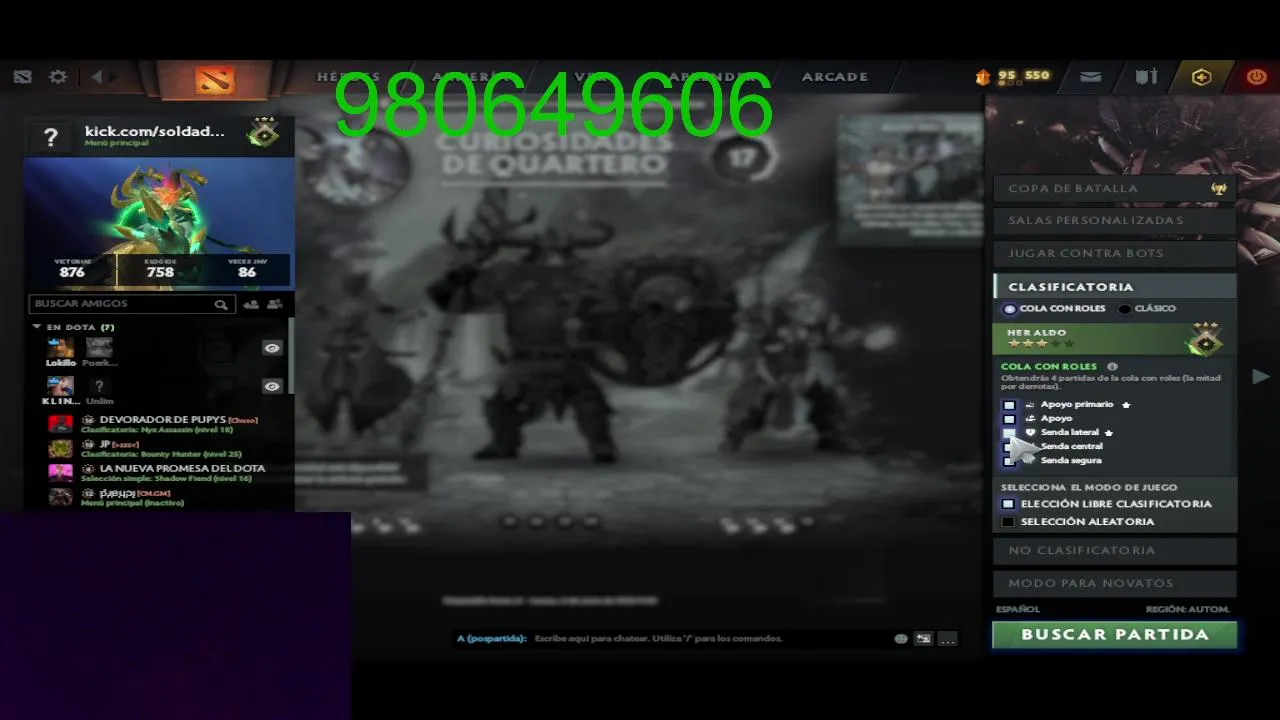Open the Arcade top menu tab
The width and height of the screenshot is (1280, 720).
(x=834, y=77)
